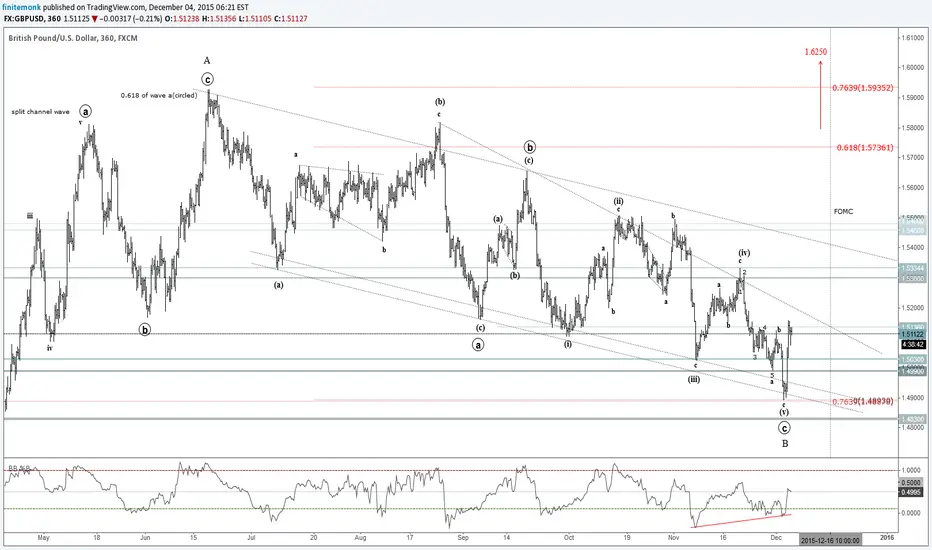Image resolution: width=932 pixels, height=550 pixels.
Task: Click the 1.0000 indicator axis label
Action: pyautogui.click(x=911, y=470)
